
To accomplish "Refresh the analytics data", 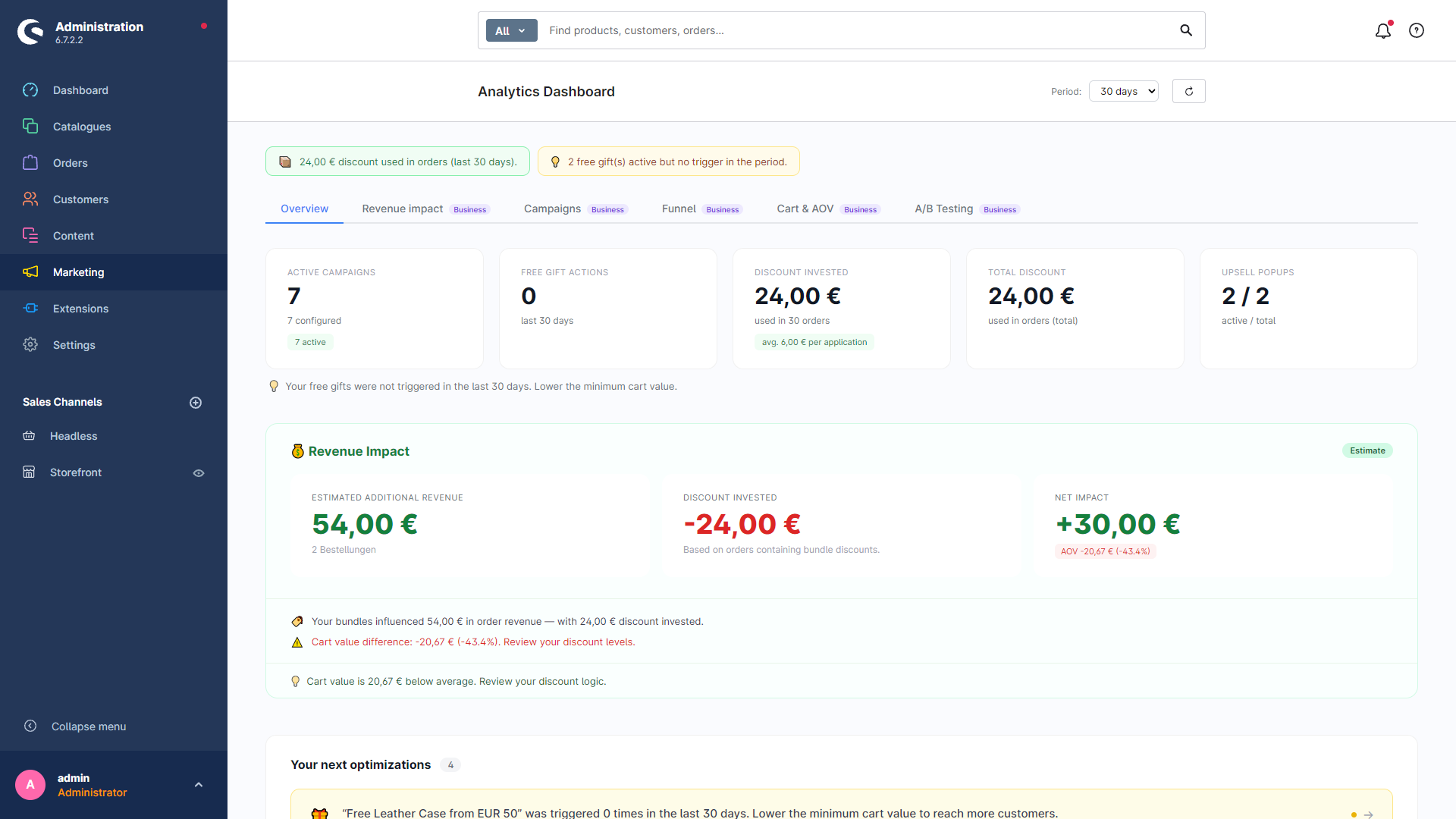I will tap(1189, 91).
